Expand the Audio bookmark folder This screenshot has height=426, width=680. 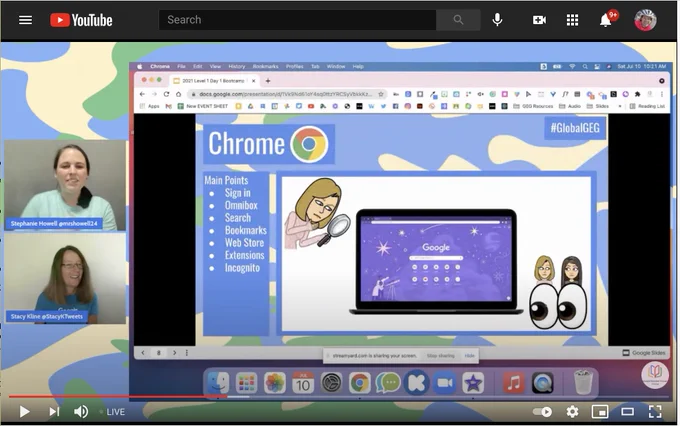pyautogui.click(x=570, y=106)
